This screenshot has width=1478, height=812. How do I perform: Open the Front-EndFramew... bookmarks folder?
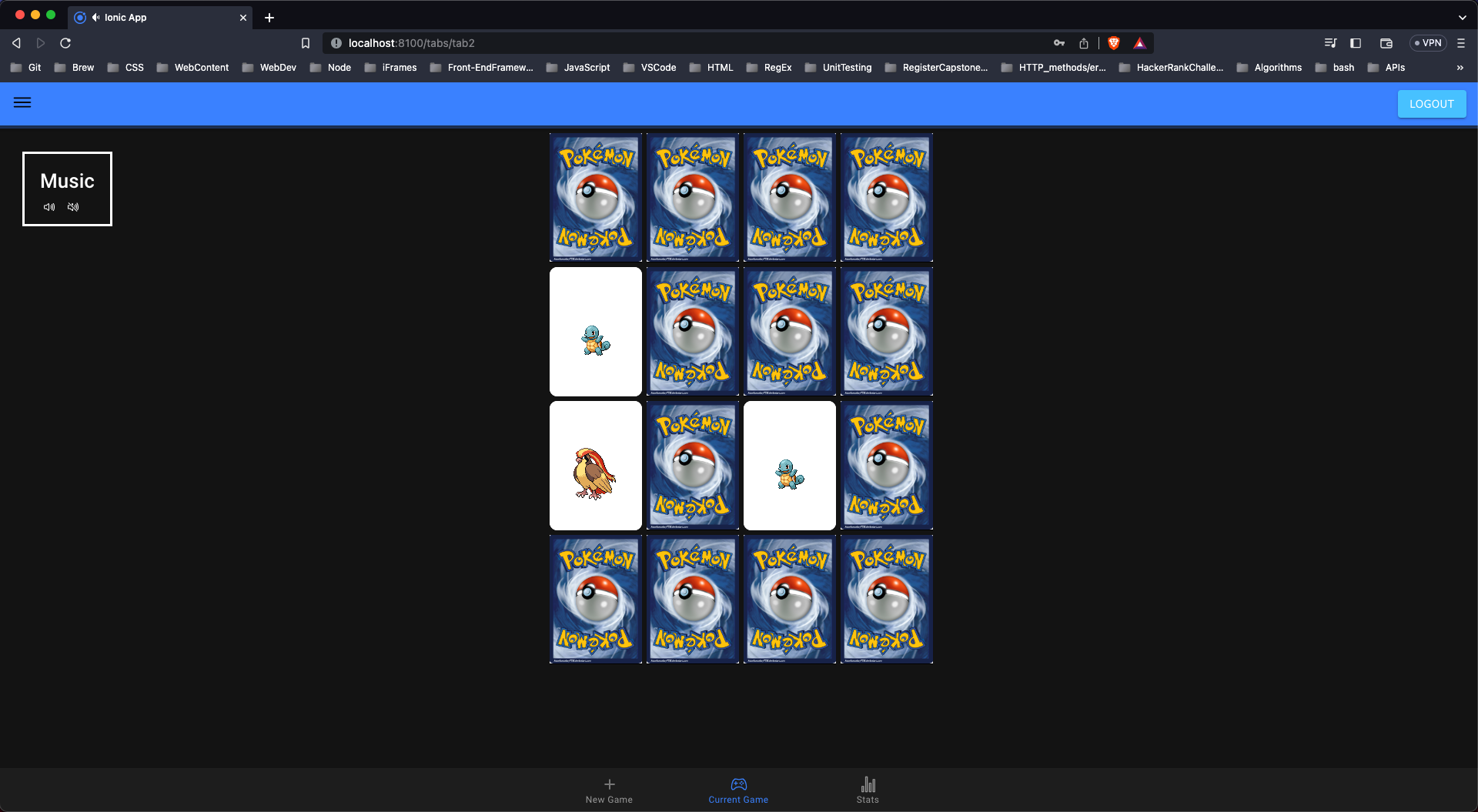(481, 68)
